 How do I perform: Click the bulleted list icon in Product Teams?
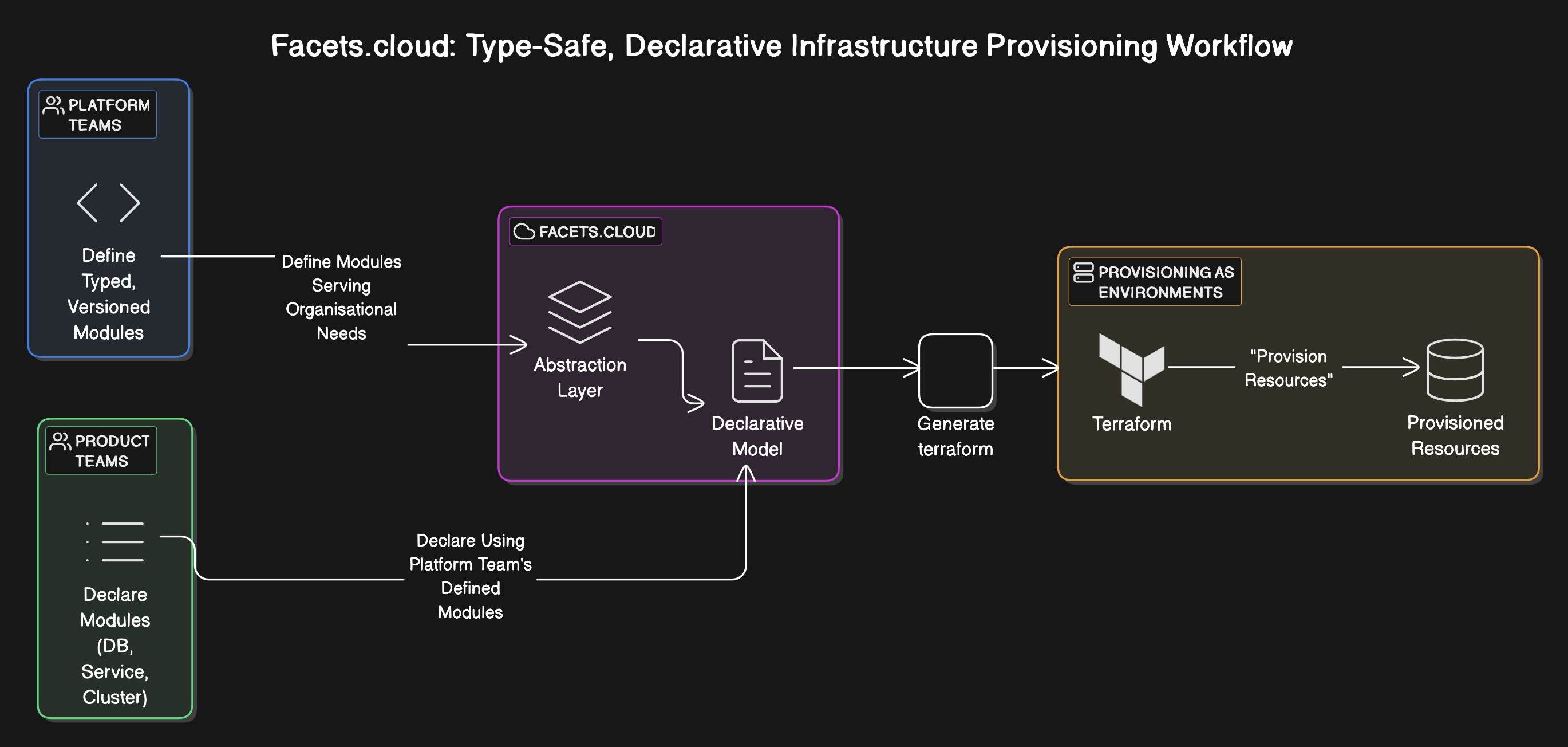(115, 542)
